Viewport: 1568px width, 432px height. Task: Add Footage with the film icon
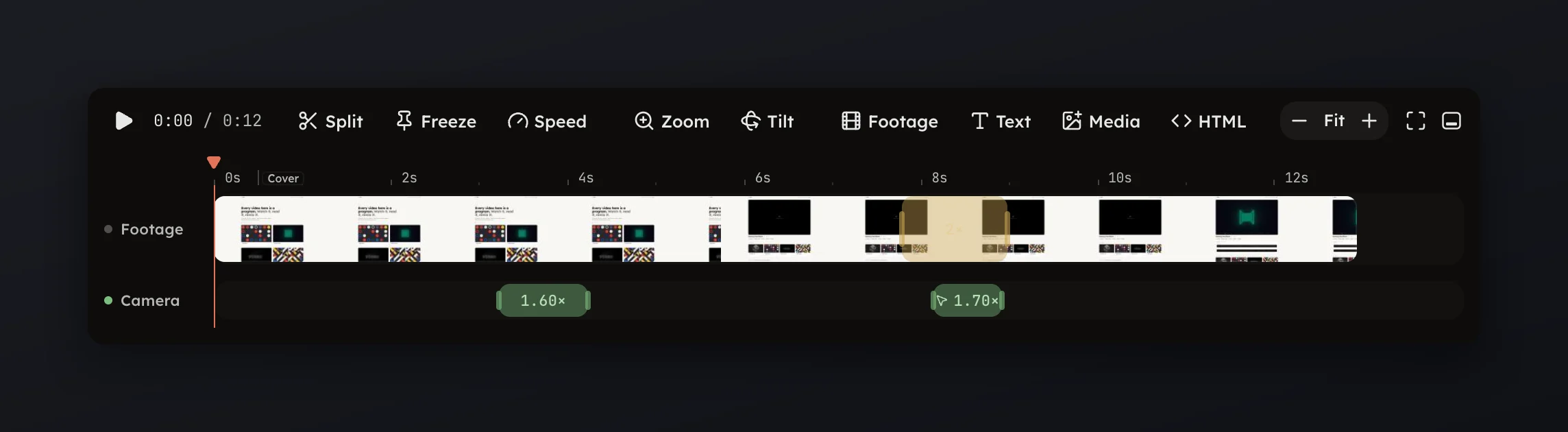coord(890,121)
